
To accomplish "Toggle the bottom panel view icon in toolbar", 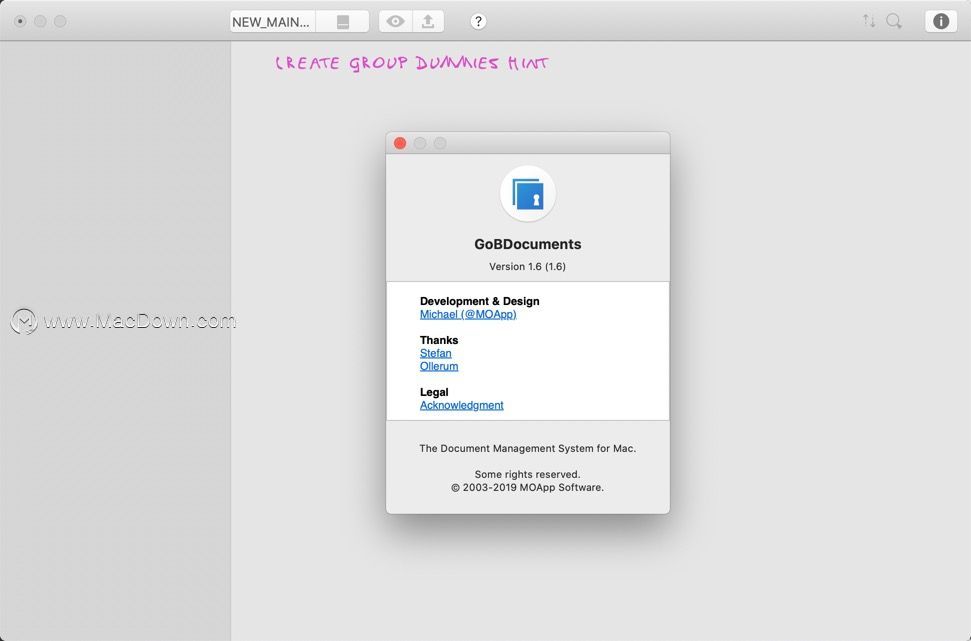I will coord(342,22).
